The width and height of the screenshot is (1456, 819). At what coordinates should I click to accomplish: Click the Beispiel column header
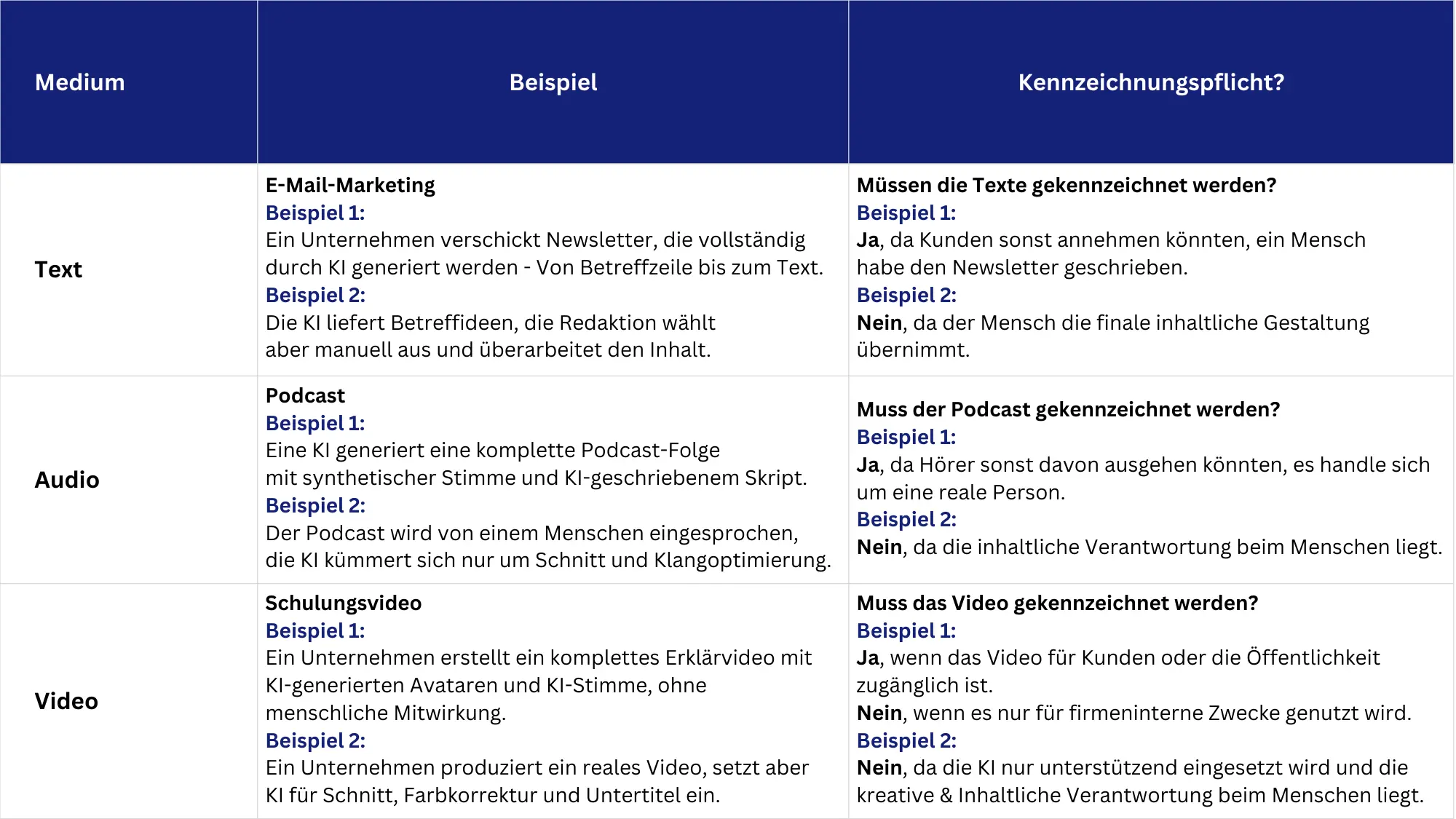point(553,82)
